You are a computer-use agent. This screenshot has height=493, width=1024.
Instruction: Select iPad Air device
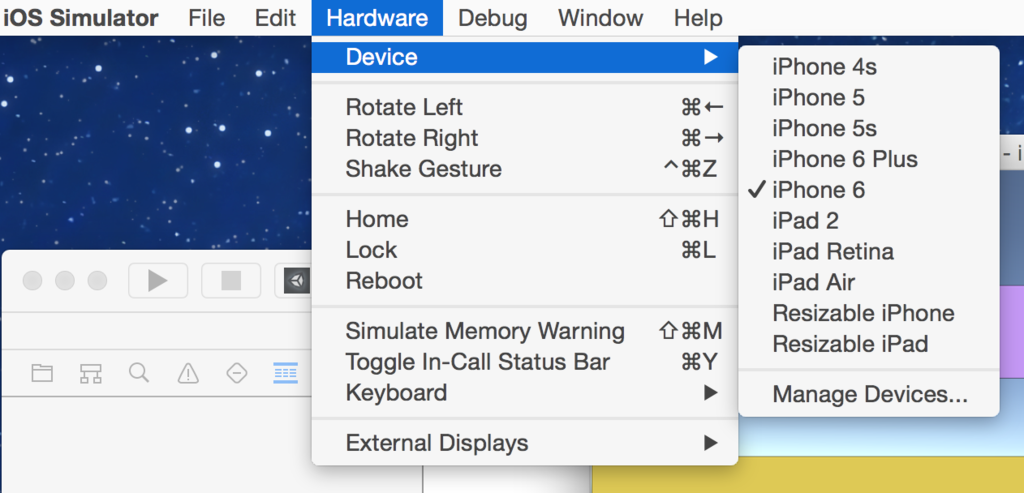coord(869,282)
